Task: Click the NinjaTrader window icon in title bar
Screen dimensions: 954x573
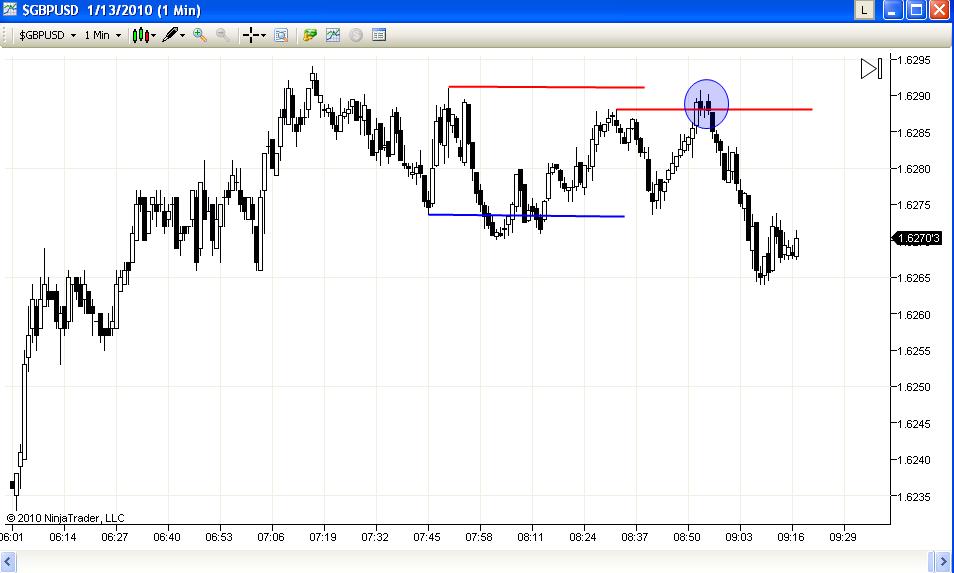Action: click(x=9, y=9)
